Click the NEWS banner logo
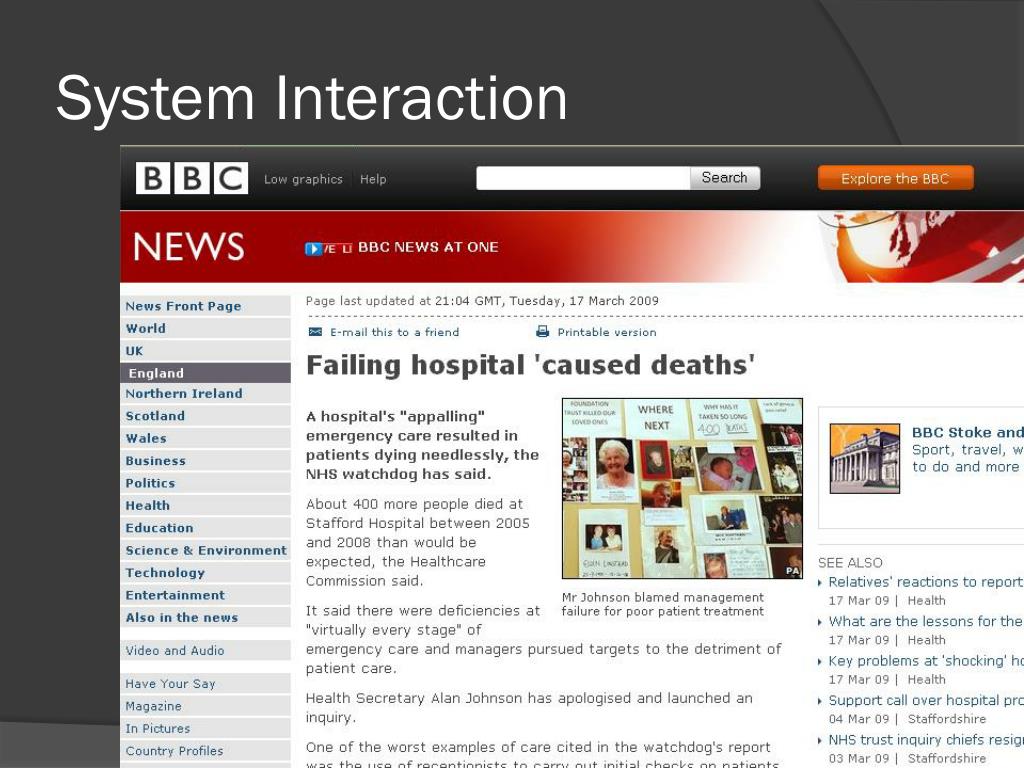Screen dimensions: 1024x768 click(x=189, y=246)
